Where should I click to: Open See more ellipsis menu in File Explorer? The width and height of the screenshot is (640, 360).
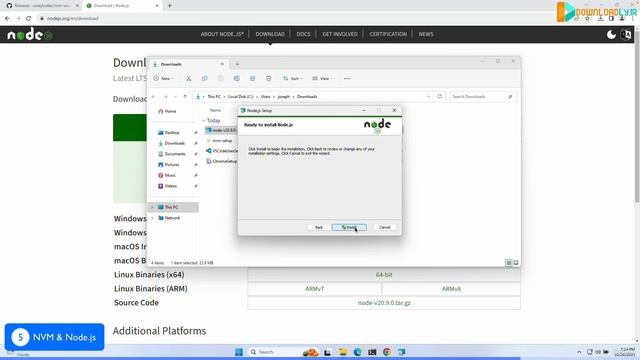(x=347, y=78)
